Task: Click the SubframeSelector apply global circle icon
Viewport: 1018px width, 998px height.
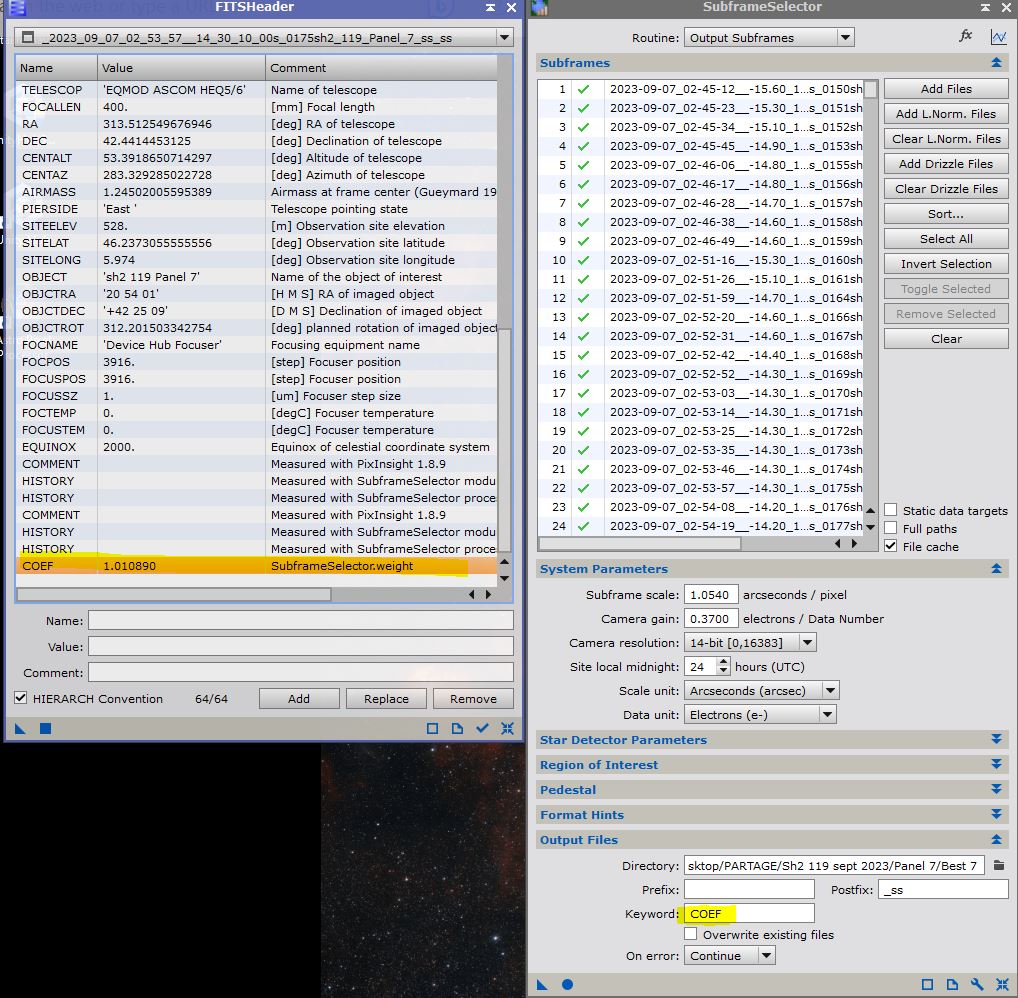Action: click(x=567, y=984)
